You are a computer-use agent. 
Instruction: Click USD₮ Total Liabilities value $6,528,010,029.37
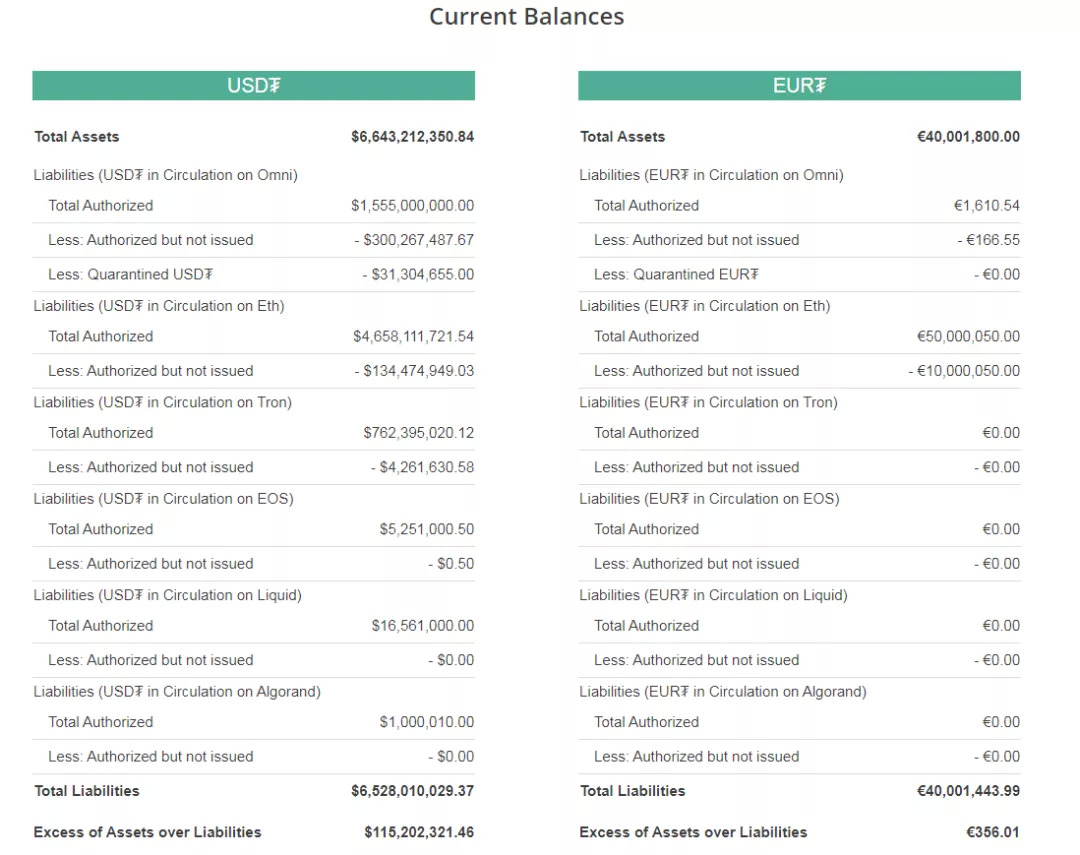(412, 791)
